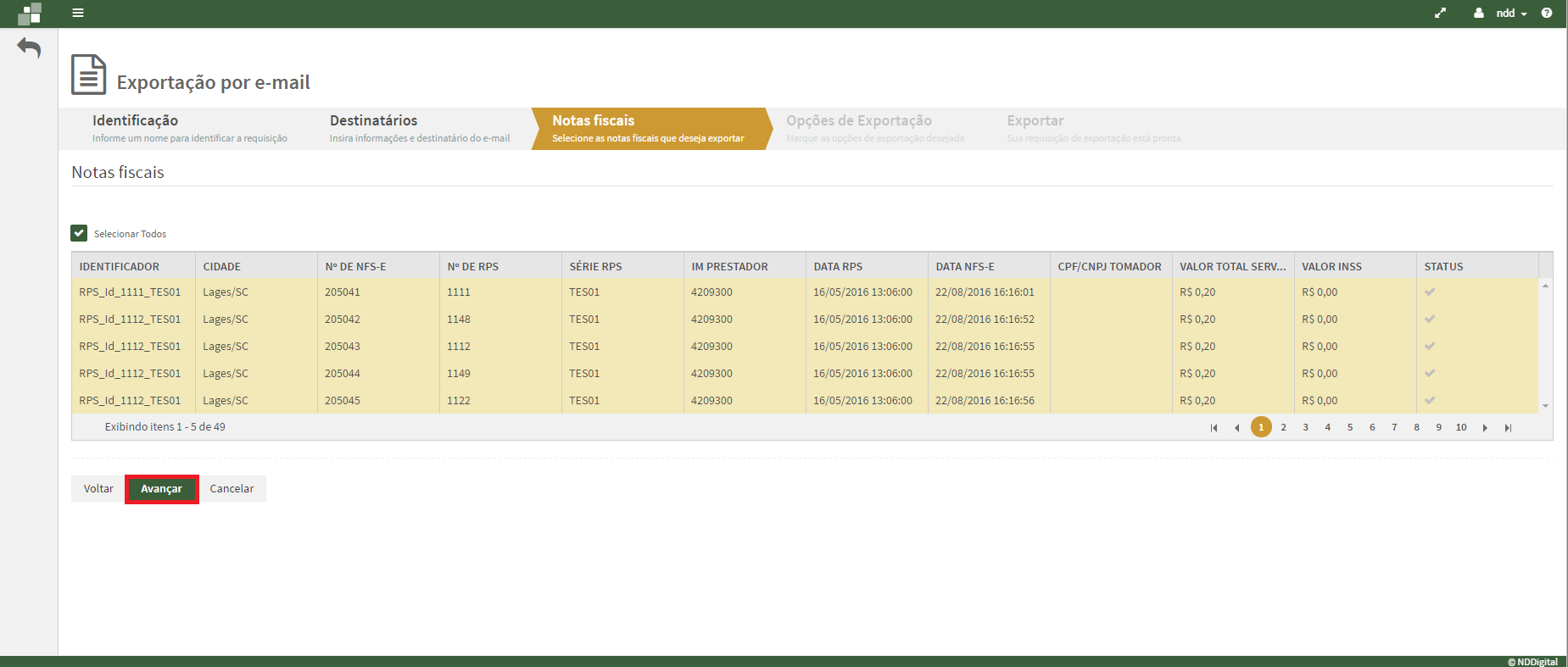Click the Avançar button
The width and height of the screenshot is (1568, 667).
pos(161,489)
